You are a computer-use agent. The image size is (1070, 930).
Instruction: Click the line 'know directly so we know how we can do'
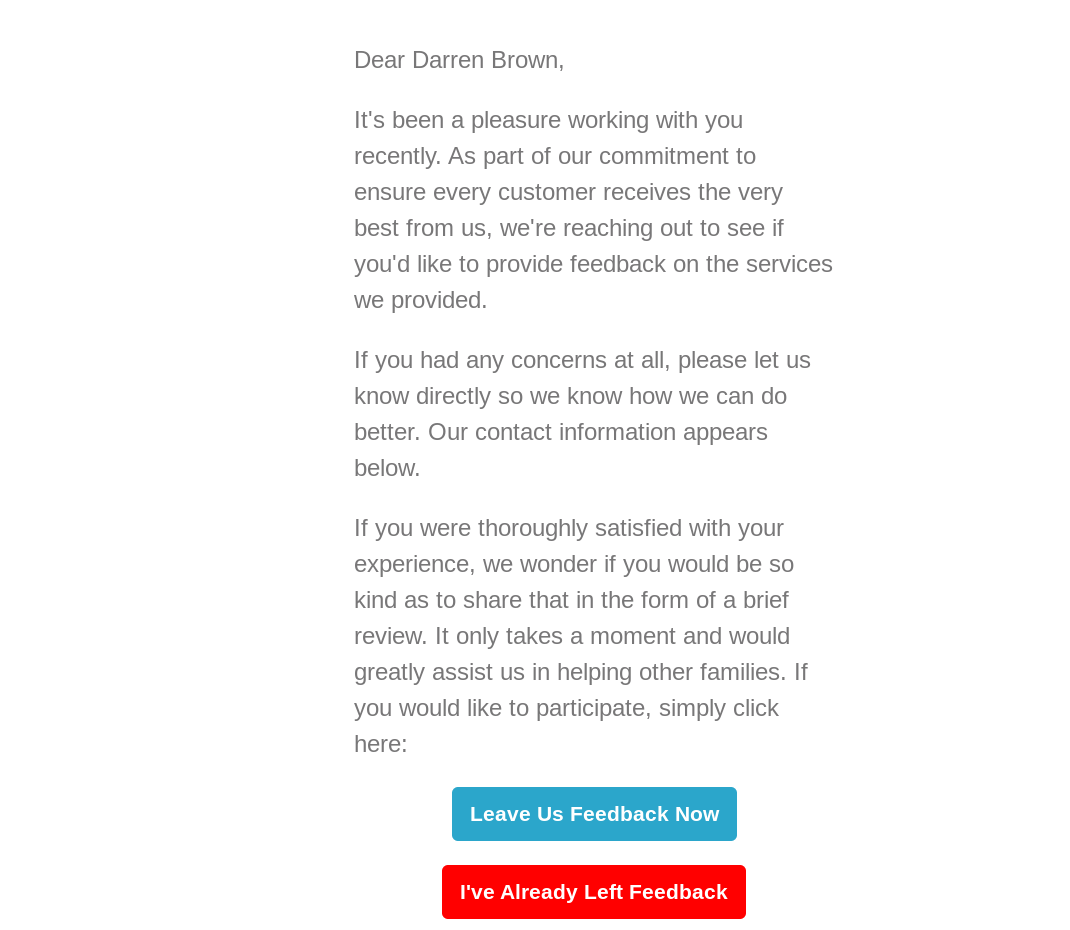click(x=570, y=396)
